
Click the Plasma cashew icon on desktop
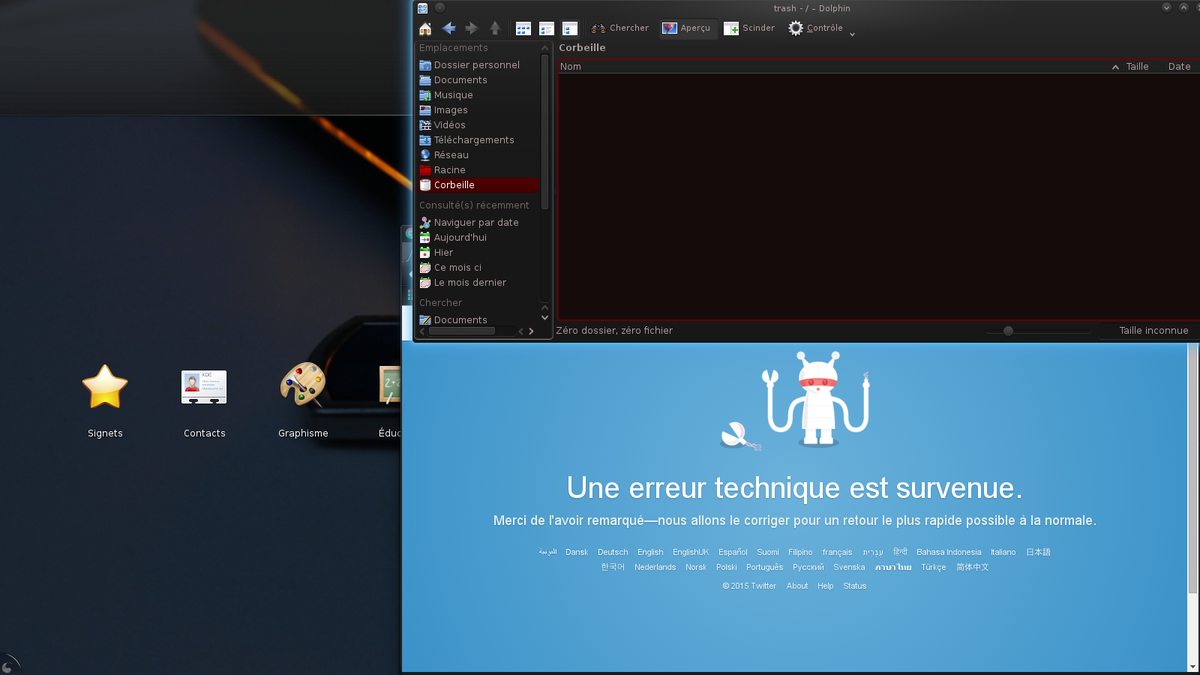(9, 664)
